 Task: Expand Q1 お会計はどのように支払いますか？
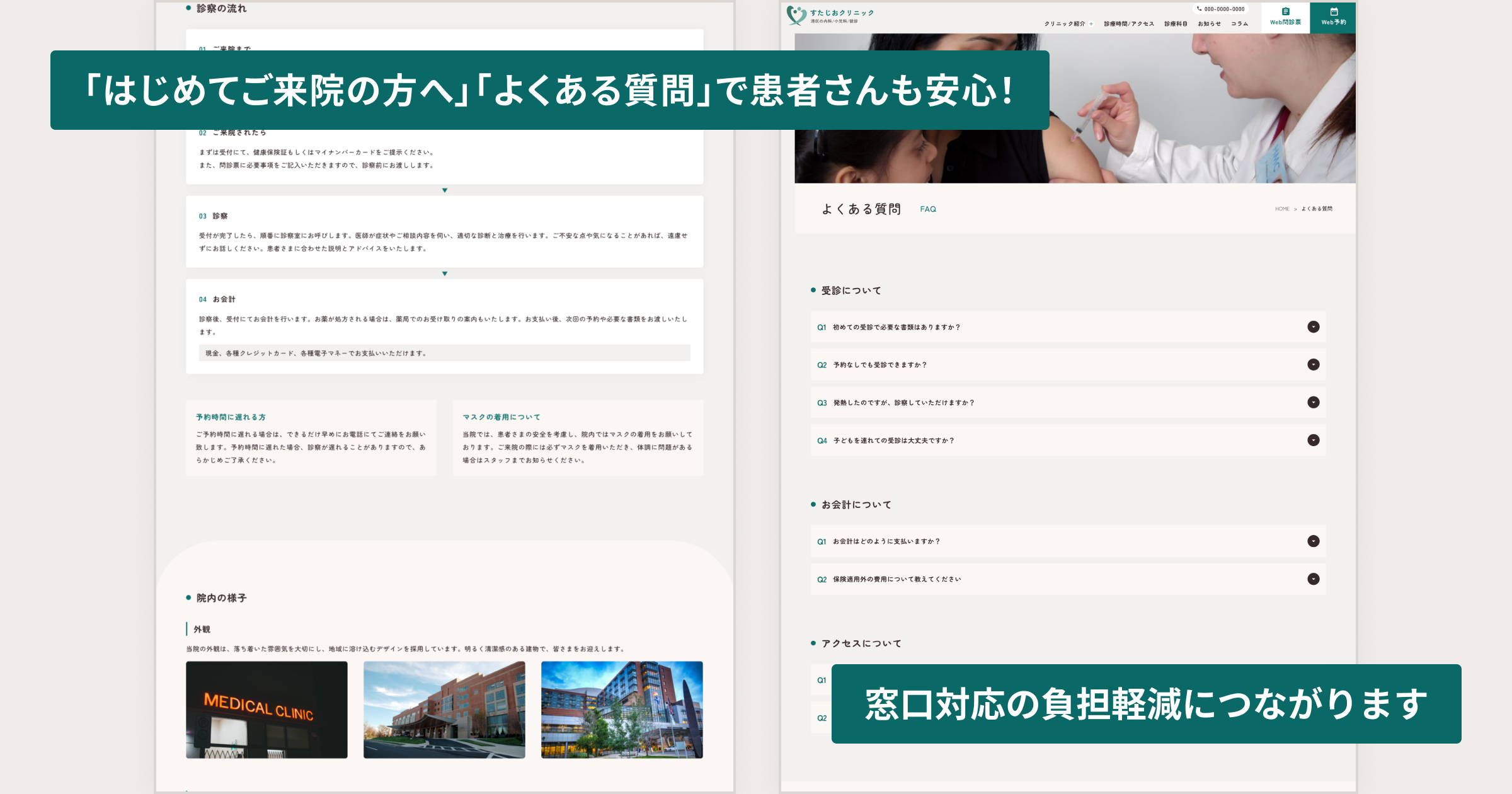[x=1068, y=541]
